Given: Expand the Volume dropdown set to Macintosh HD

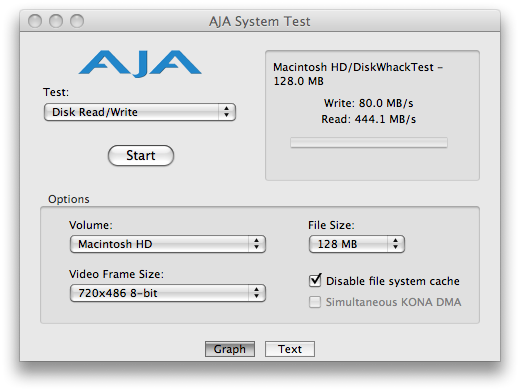Looking at the screenshot, I should [x=168, y=244].
